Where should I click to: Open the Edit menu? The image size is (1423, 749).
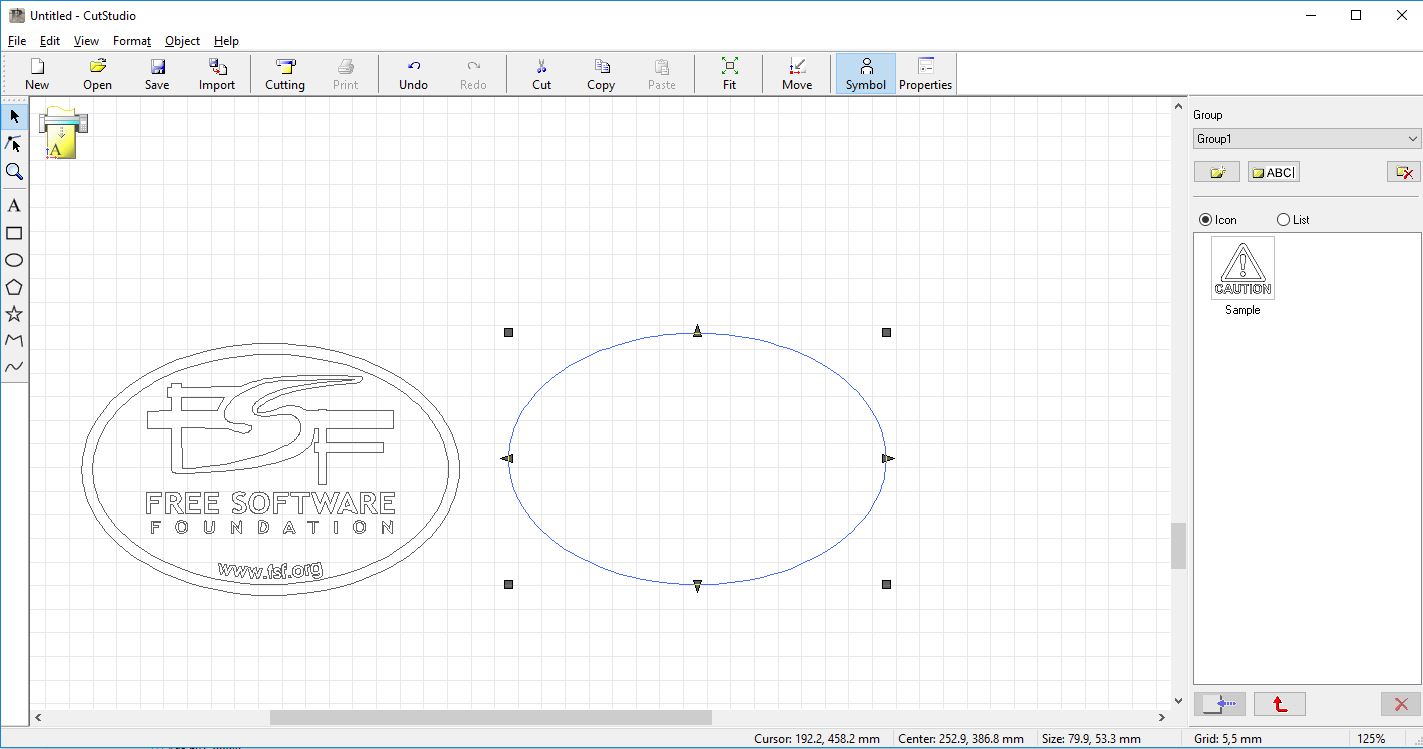50,41
